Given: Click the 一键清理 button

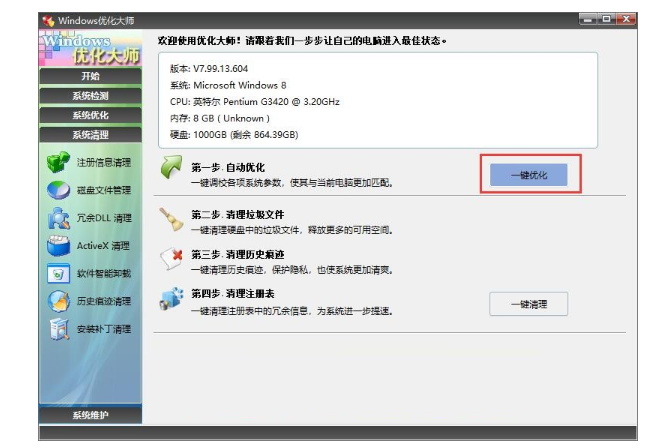Looking at the screenshot, I should (528, 304).
